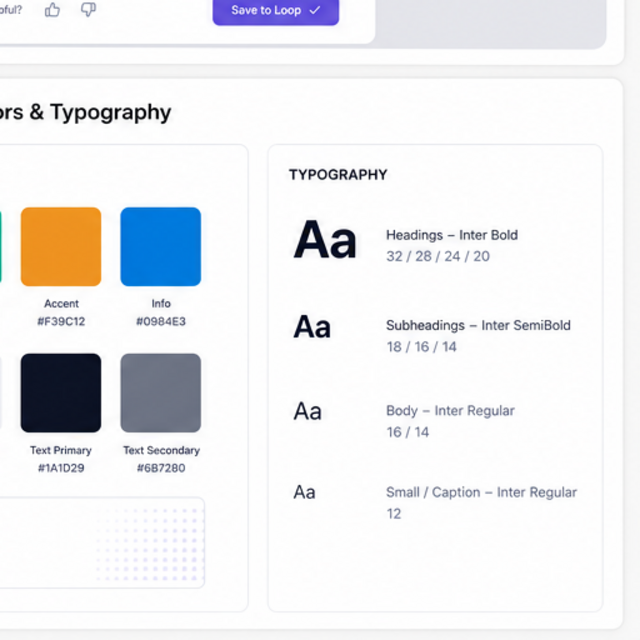Click the Accent swatch label
Viewport: 640px width, 640px height.
(x=61, y=304)
